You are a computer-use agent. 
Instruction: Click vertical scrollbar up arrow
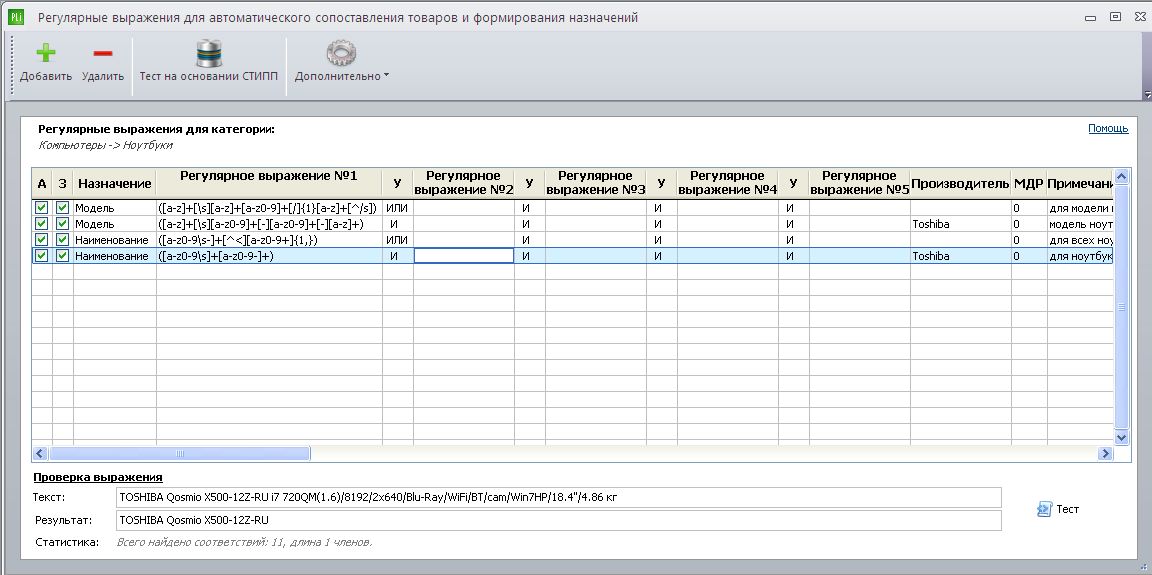(x=1121, y=176)
